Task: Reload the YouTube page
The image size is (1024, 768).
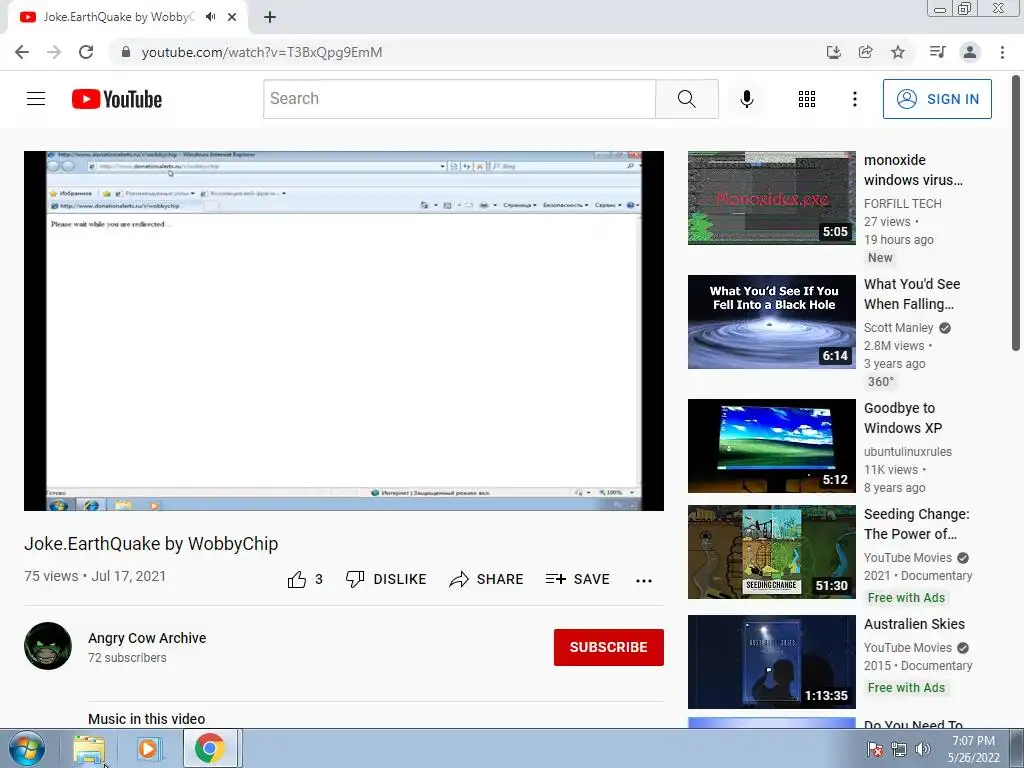Action: point(86,52)
